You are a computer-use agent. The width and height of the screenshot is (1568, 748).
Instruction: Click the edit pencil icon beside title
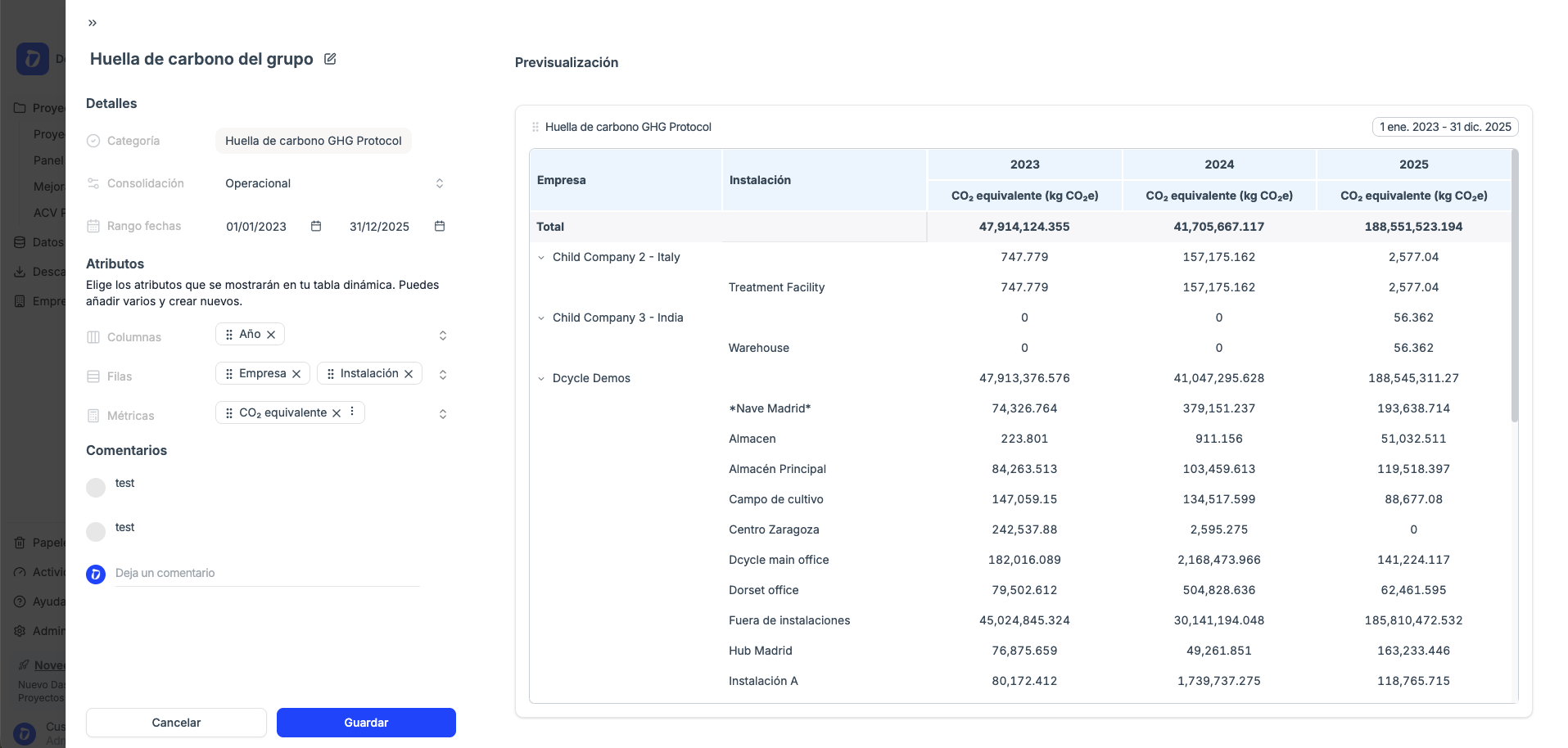click(330, 59)
